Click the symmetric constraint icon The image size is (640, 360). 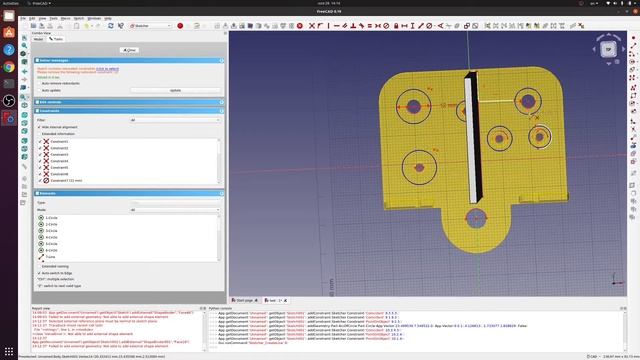tap(378, 26)
